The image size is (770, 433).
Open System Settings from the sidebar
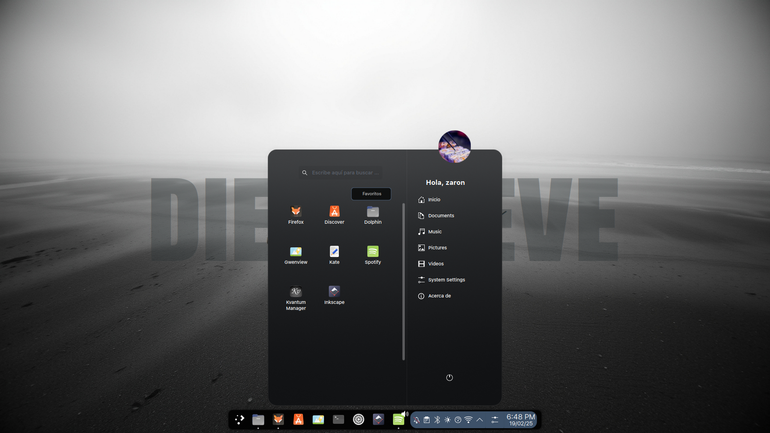441,280
